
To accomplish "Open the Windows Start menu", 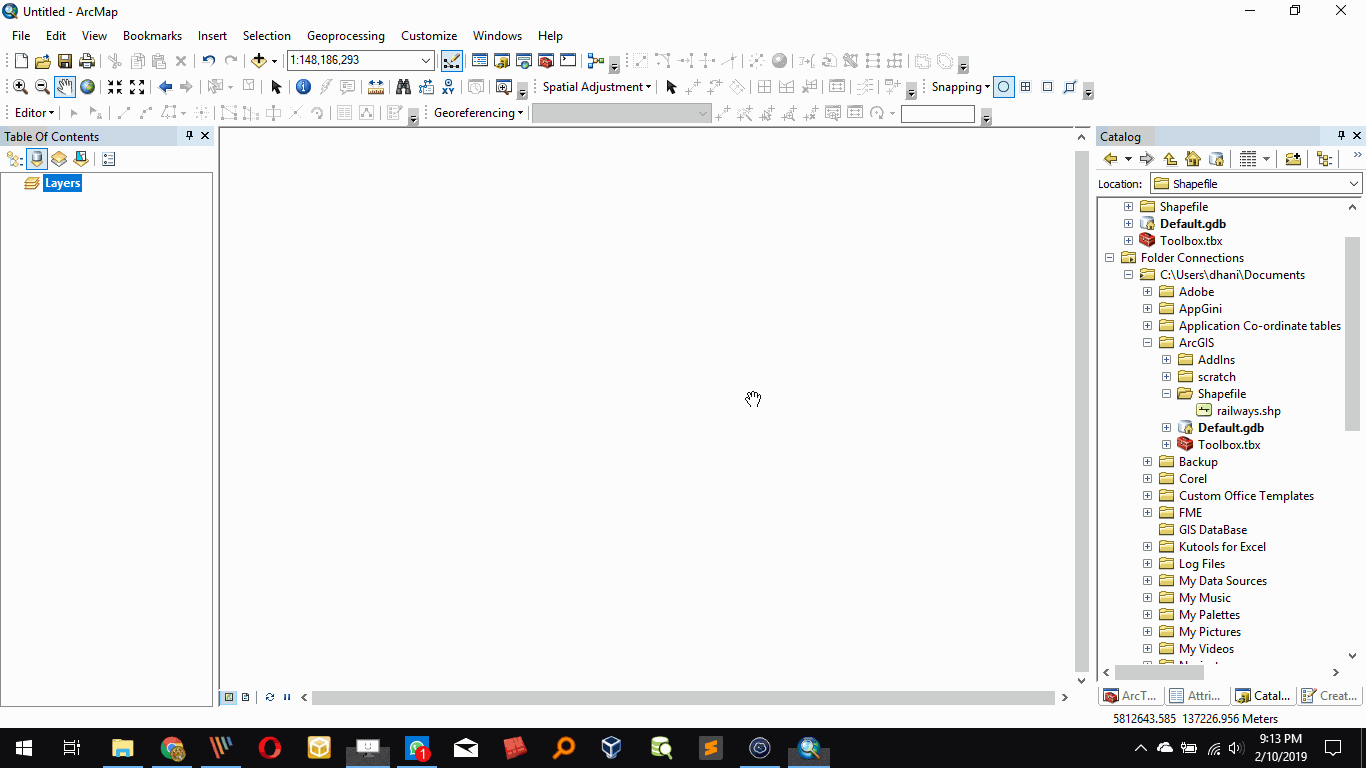I will pyautogui.click(x=23, y=748).
